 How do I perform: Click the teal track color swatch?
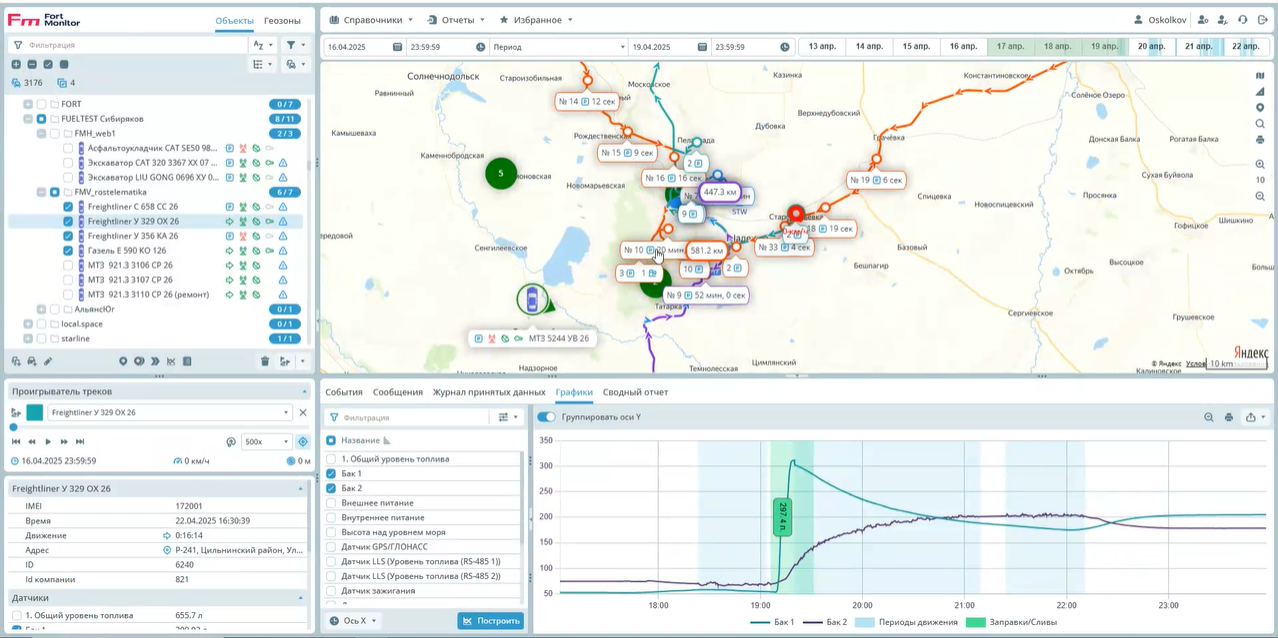point(35,412)
